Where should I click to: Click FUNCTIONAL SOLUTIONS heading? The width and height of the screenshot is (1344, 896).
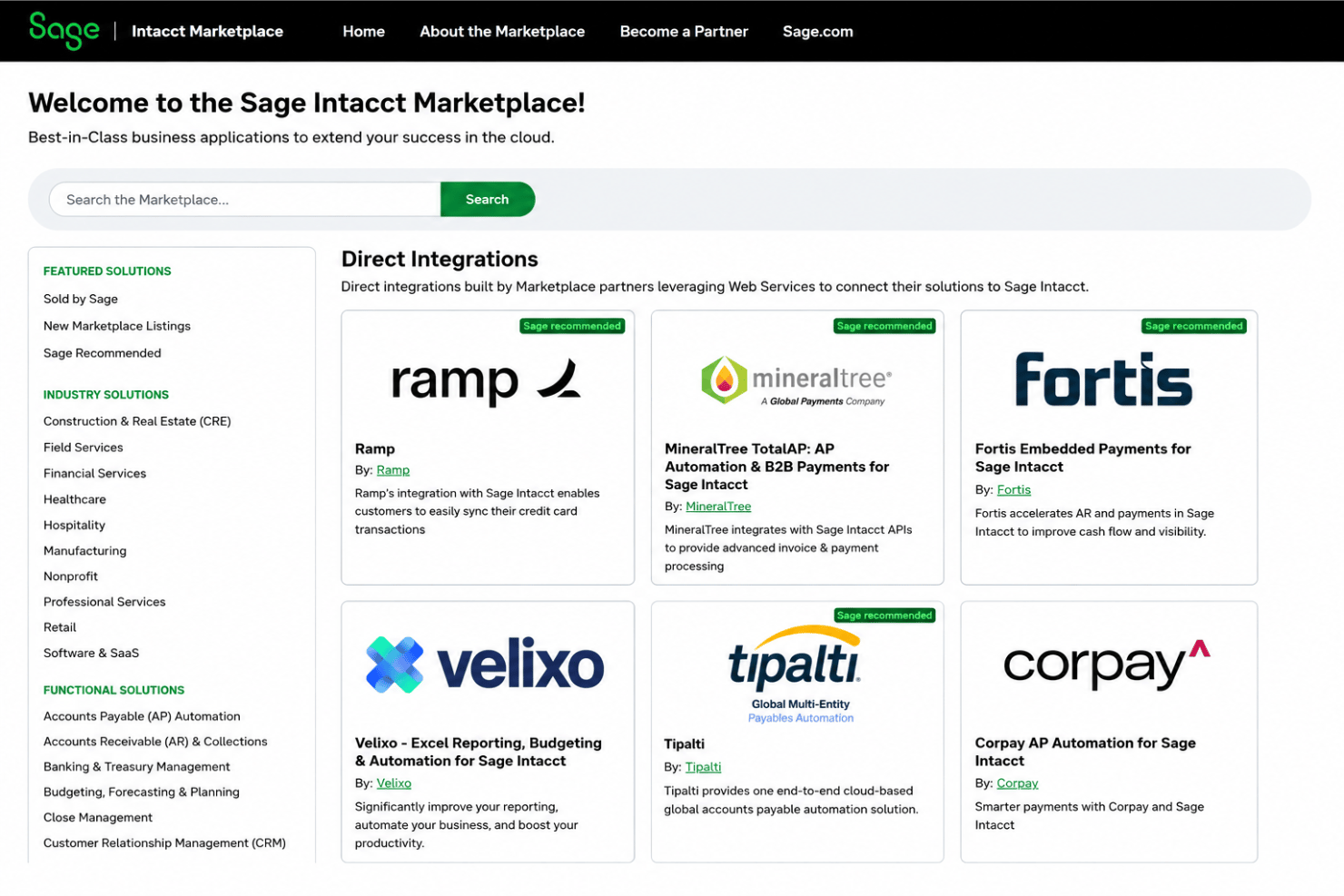point(114,690)
